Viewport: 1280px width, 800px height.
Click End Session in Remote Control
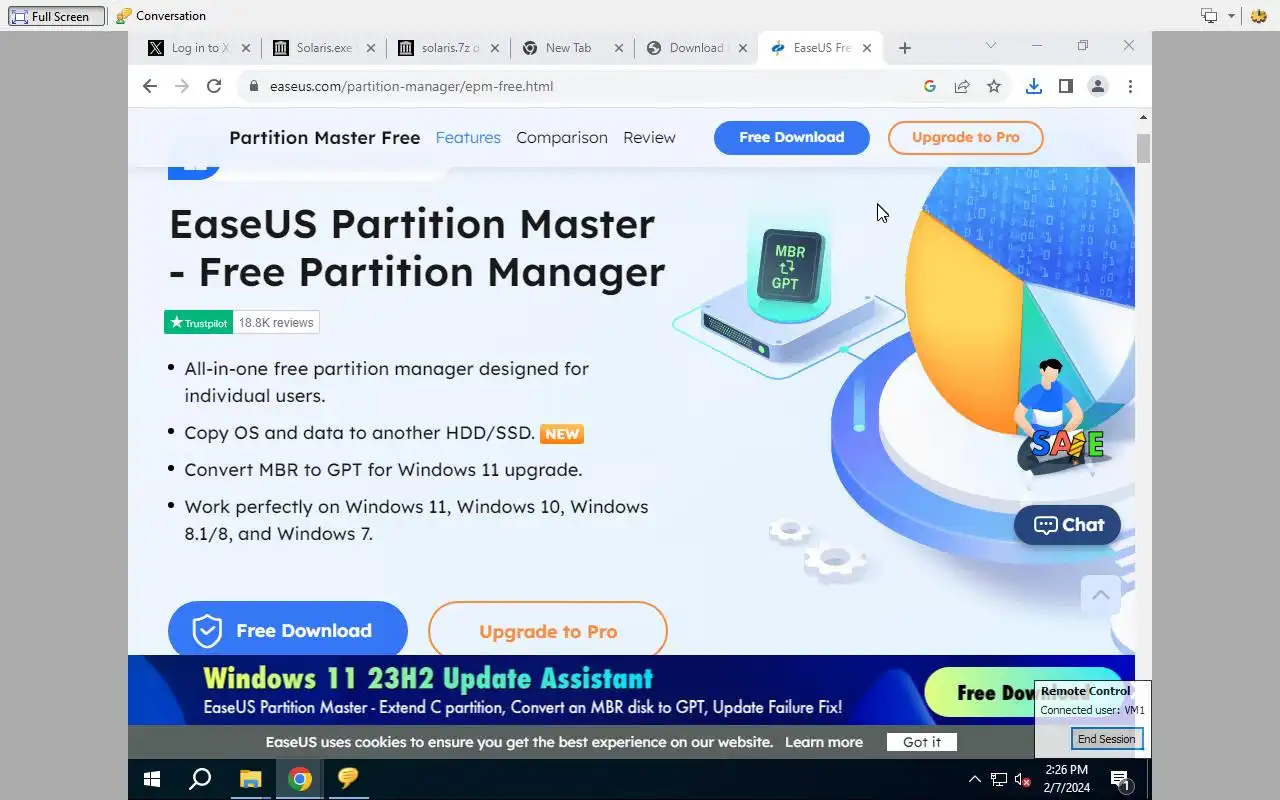pos(1106,739)
